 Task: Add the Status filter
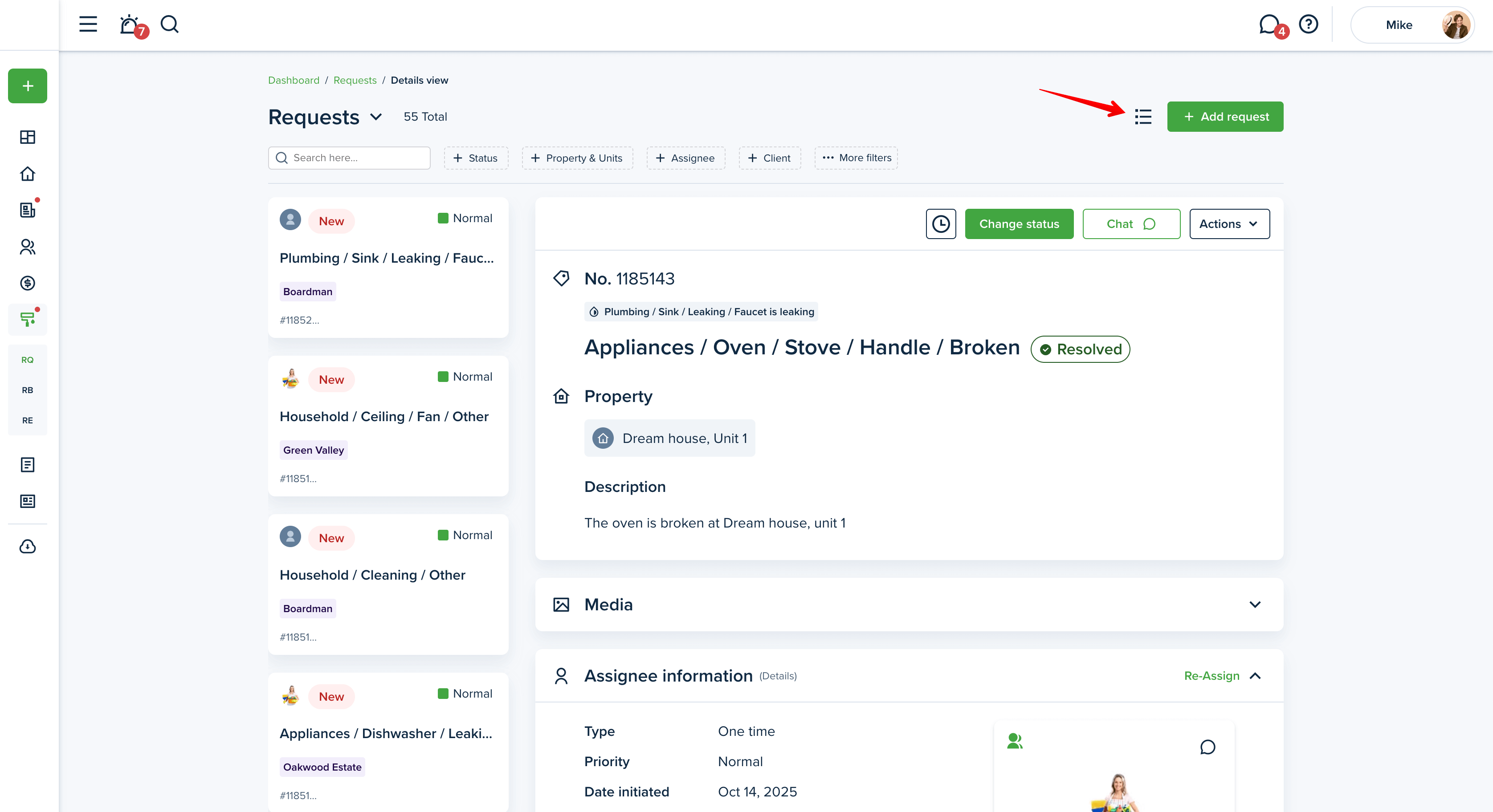point(476,158)
